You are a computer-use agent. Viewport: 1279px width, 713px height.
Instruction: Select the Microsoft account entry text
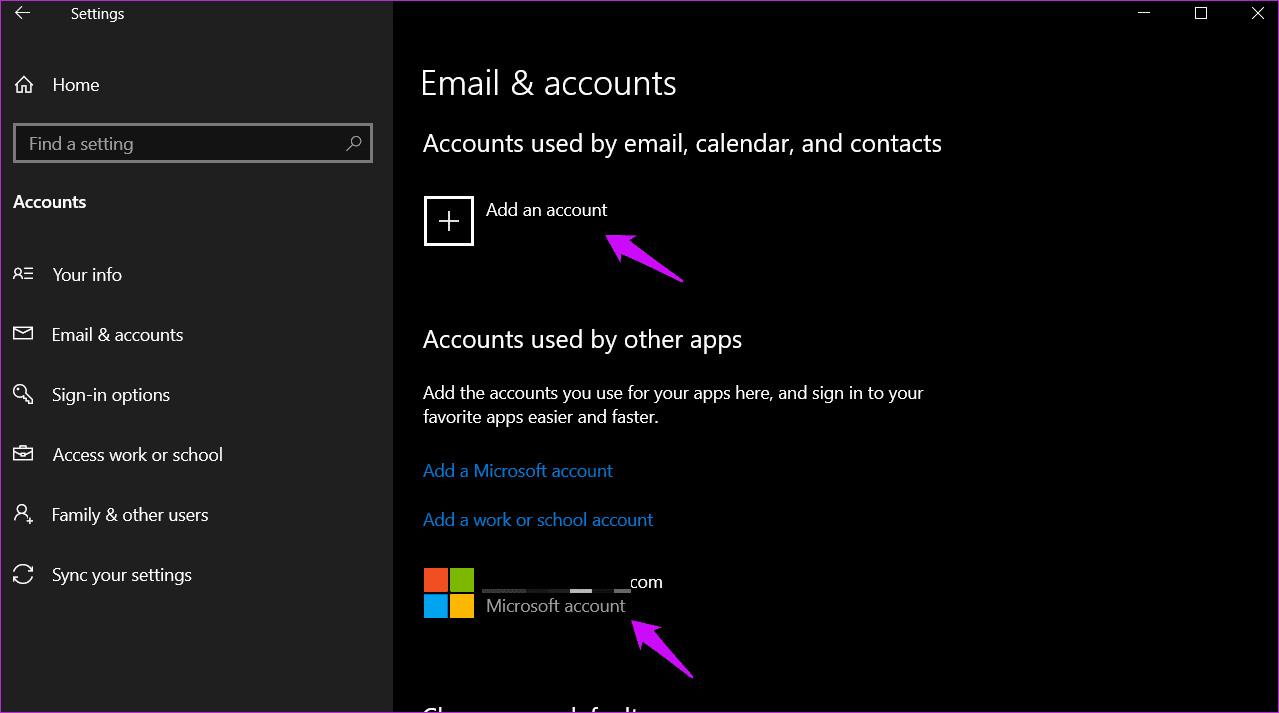[556, 606]
